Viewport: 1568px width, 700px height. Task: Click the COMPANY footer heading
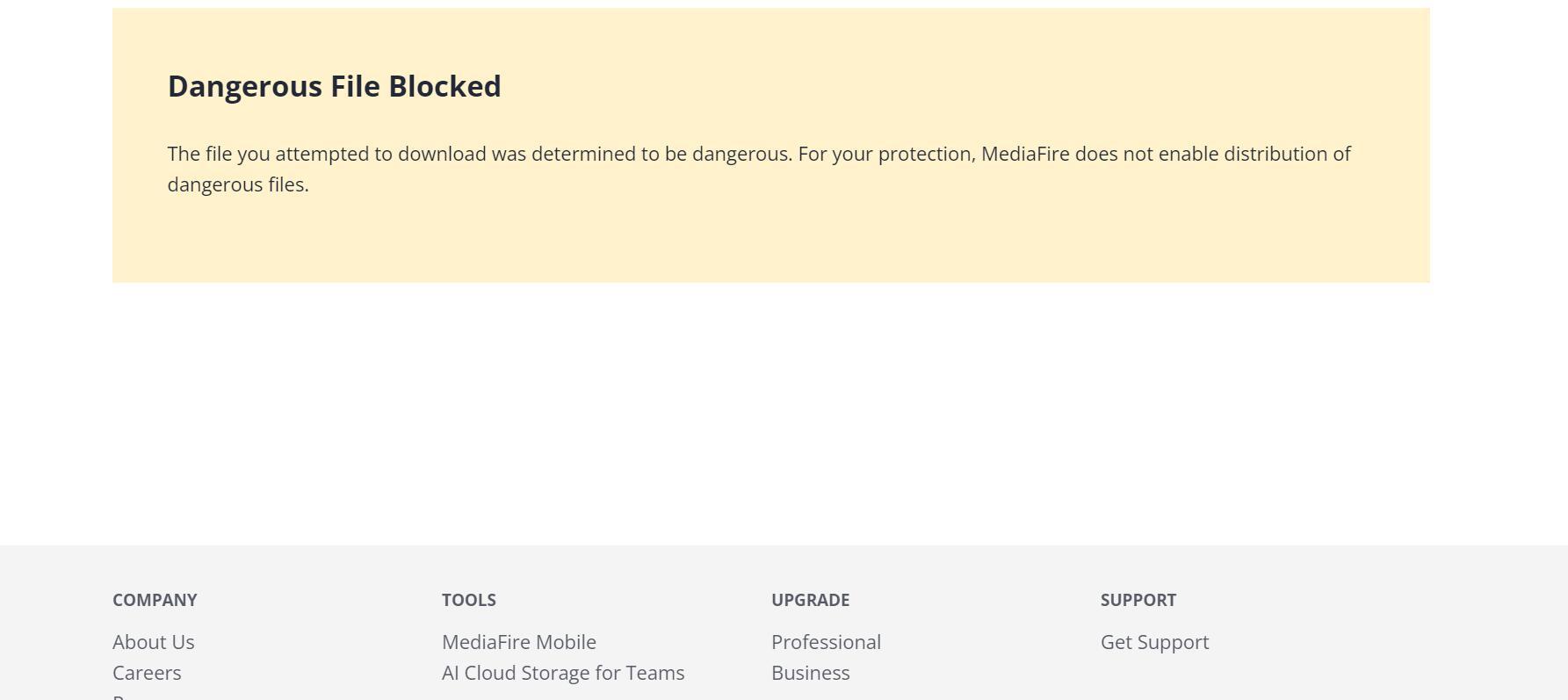(155, 600)
